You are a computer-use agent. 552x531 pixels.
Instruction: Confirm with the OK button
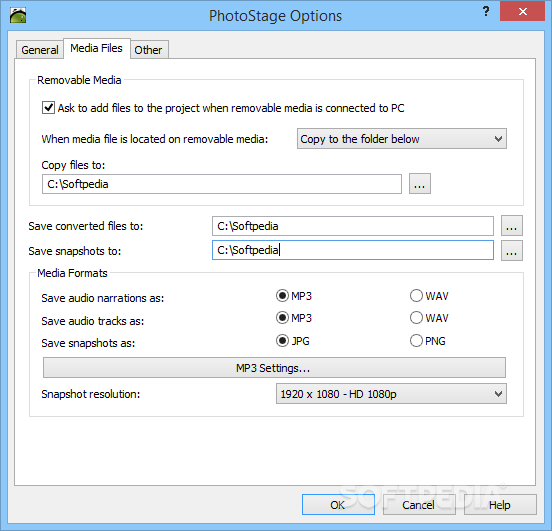coord(338,505)
